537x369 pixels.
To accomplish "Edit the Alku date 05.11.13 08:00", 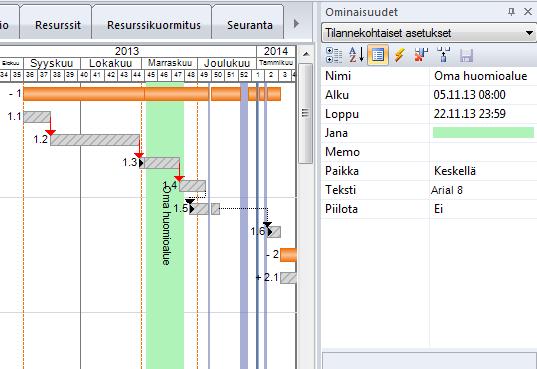I will coord(483,95).
